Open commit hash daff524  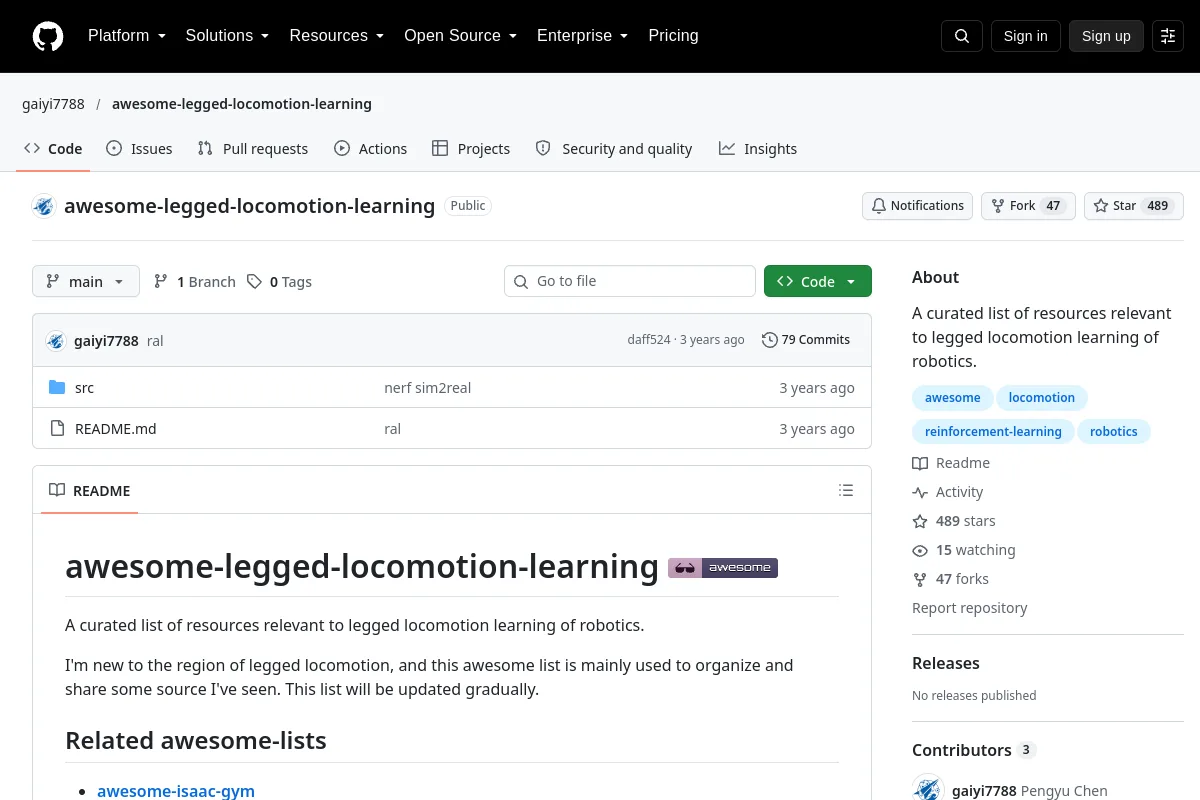pos(649,340)
